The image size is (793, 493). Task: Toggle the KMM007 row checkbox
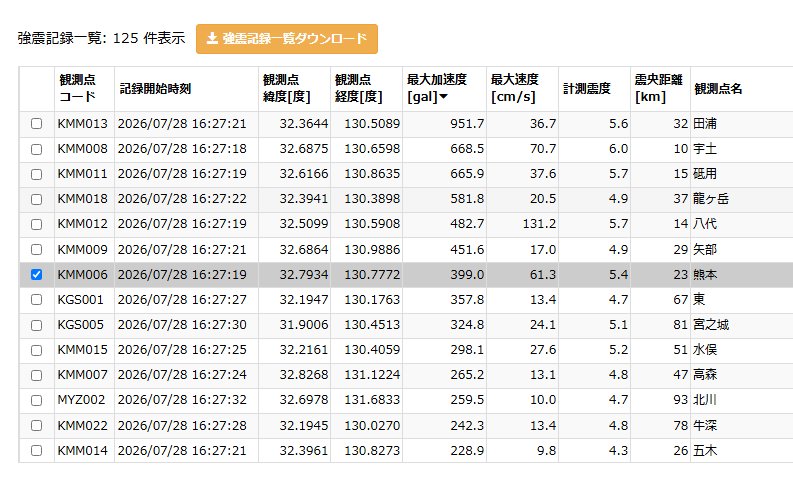pos(36,375)
